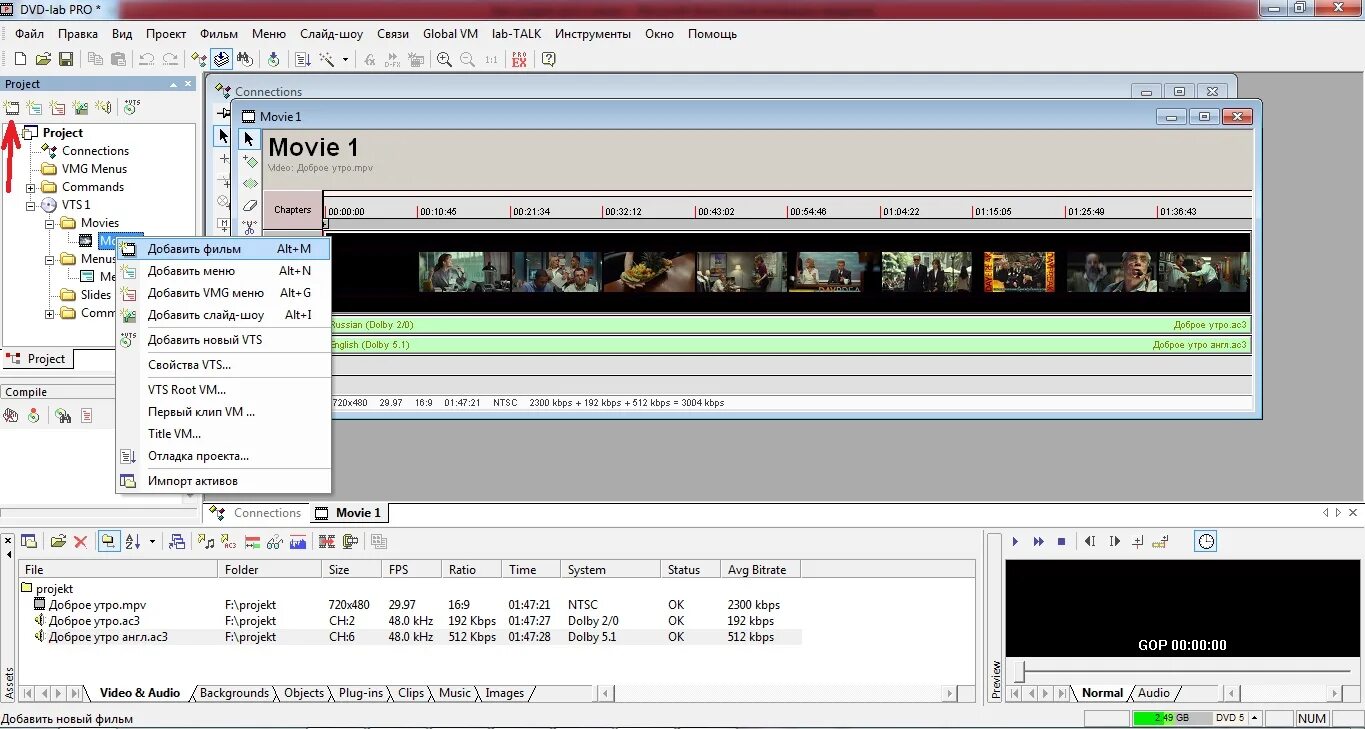The height and width of the screenshot is (729, 1365).
Task: Click the New project icon in main toolbar
Action: pyautogui.click(x=19, y=59)
